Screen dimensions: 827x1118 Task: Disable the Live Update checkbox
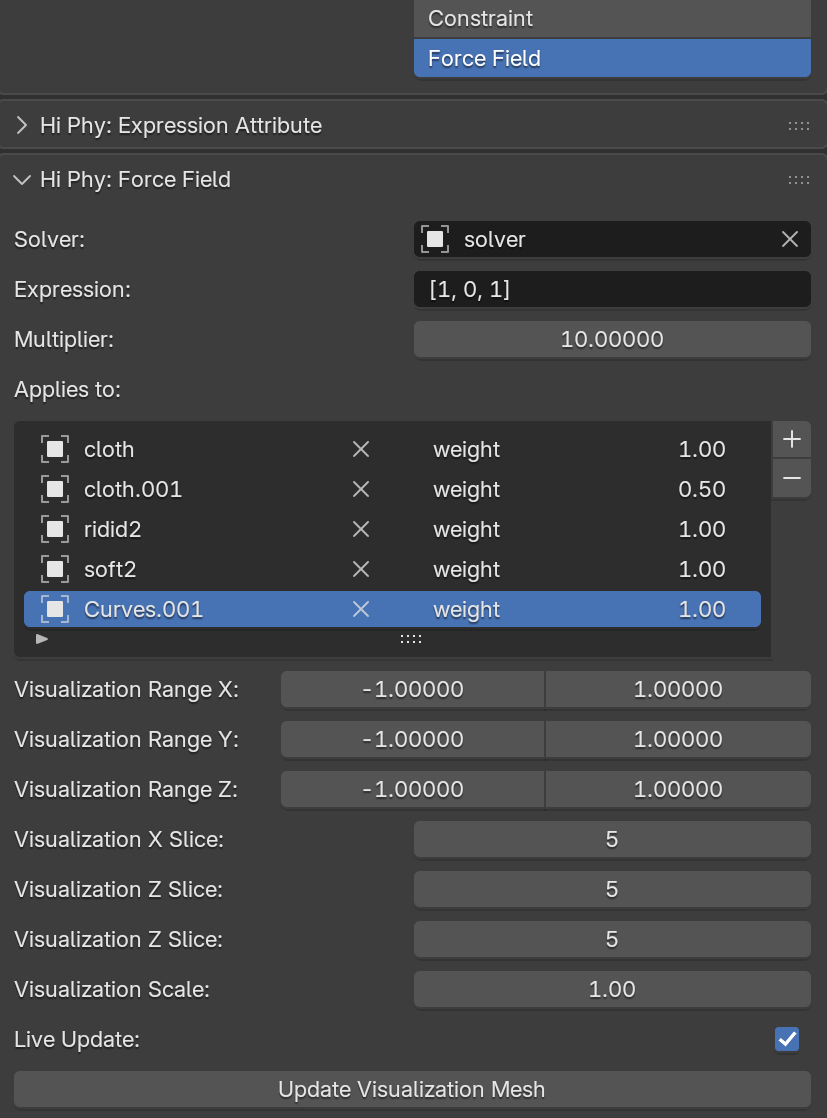click(787, 1040)
